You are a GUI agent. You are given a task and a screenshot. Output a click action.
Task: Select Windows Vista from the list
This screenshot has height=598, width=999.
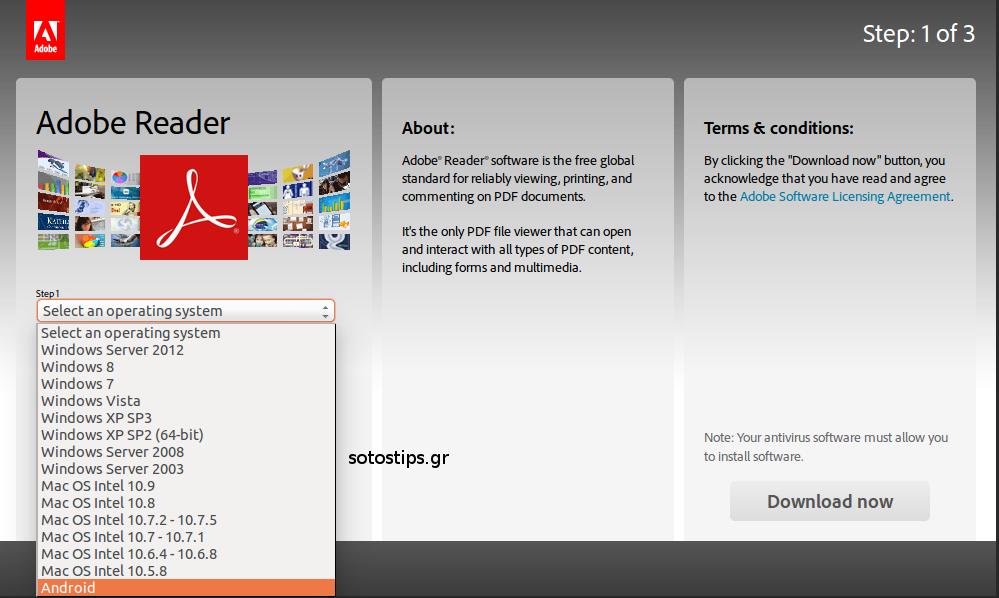pos(90,400)
